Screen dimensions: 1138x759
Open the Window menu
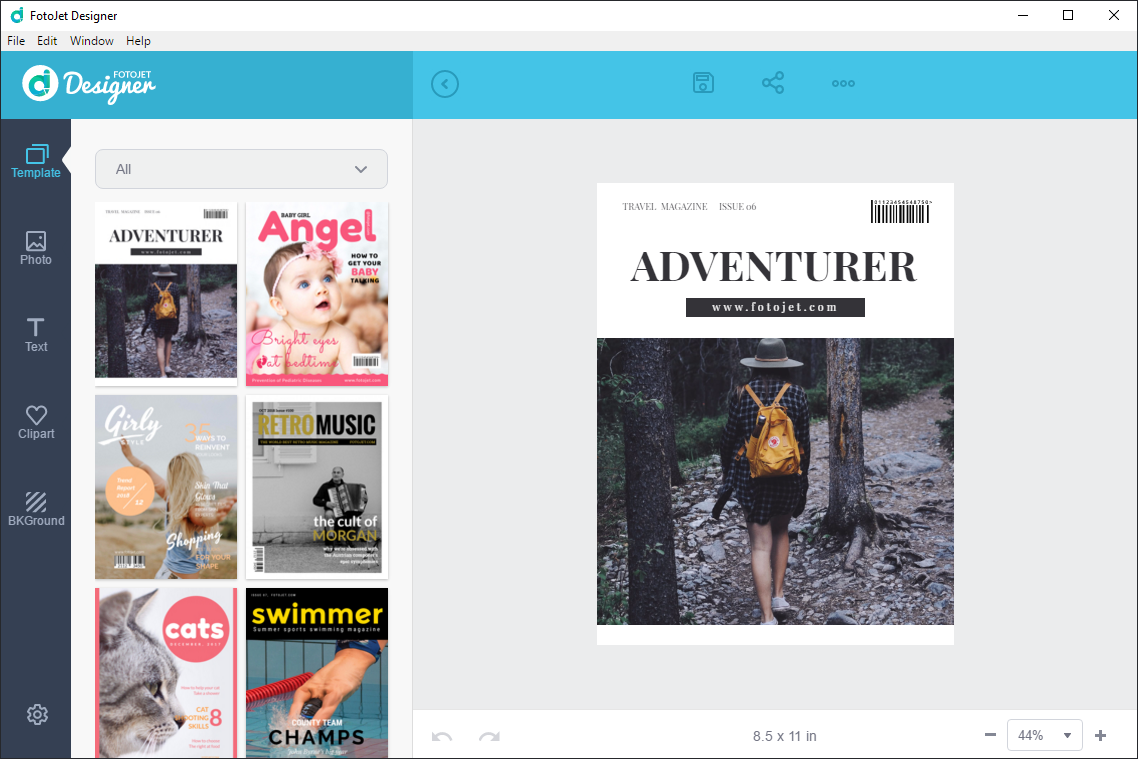pos(92,41)
